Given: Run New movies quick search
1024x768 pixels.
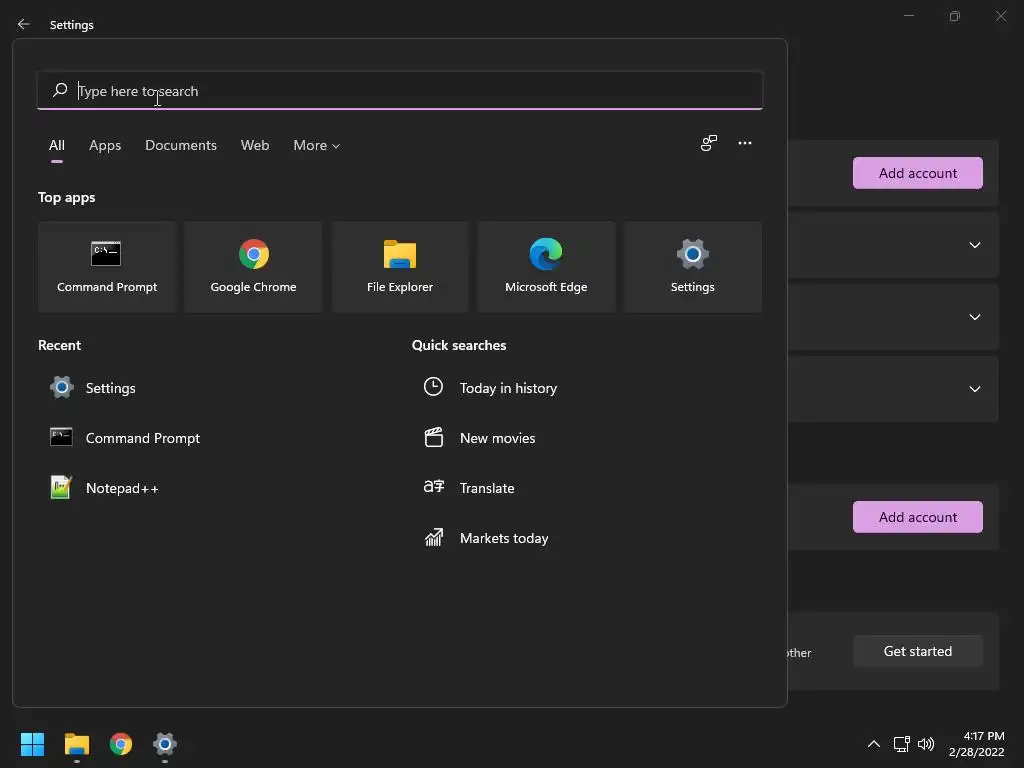Looking at the screenshot, I should click(x=479, y=438).
